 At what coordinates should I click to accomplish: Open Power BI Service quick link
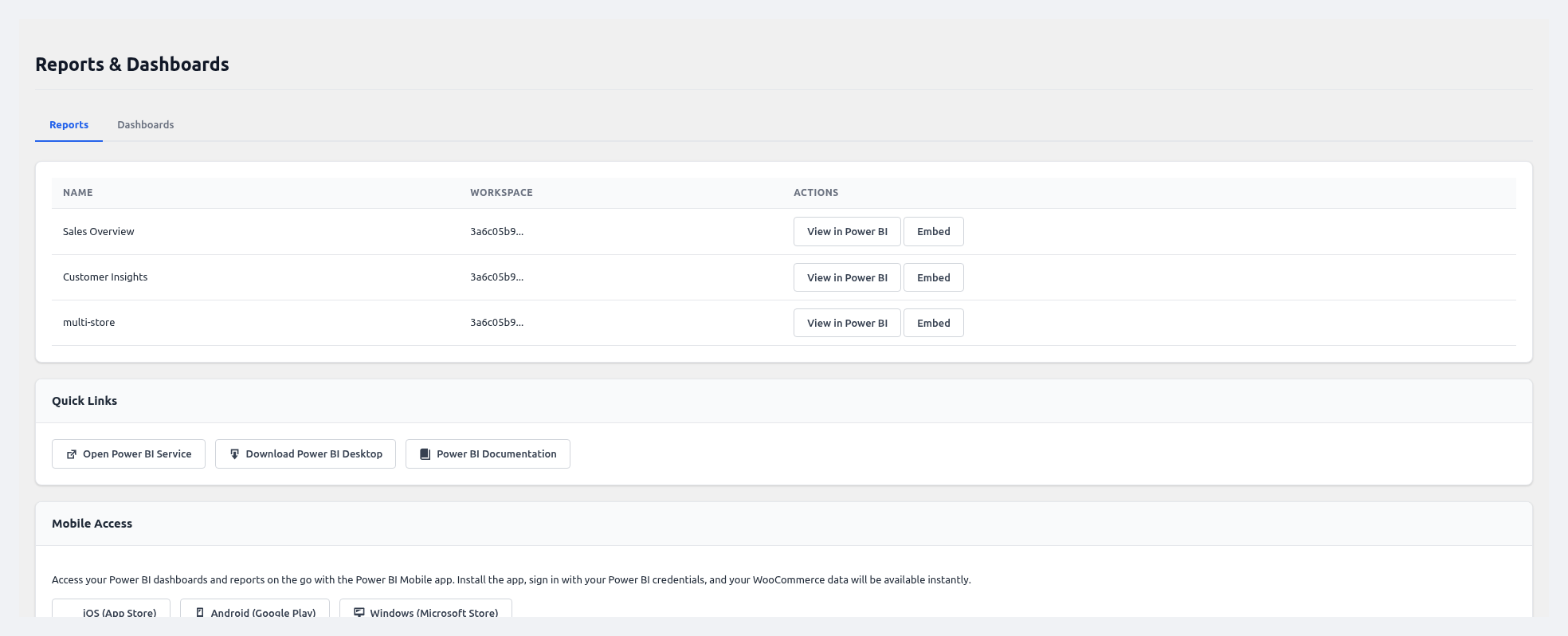[128, 453]
